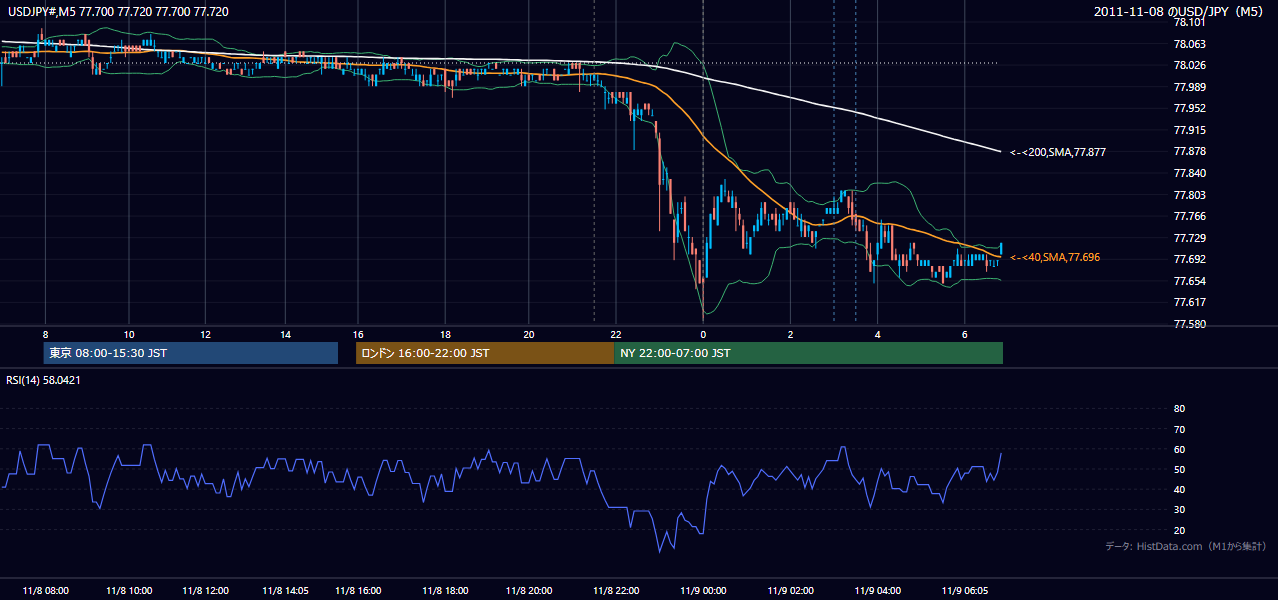Image resolution: width=1278 pixels, height=600 pixels.
Task: Click price axis value 77.989
Action: point(1189,87)
